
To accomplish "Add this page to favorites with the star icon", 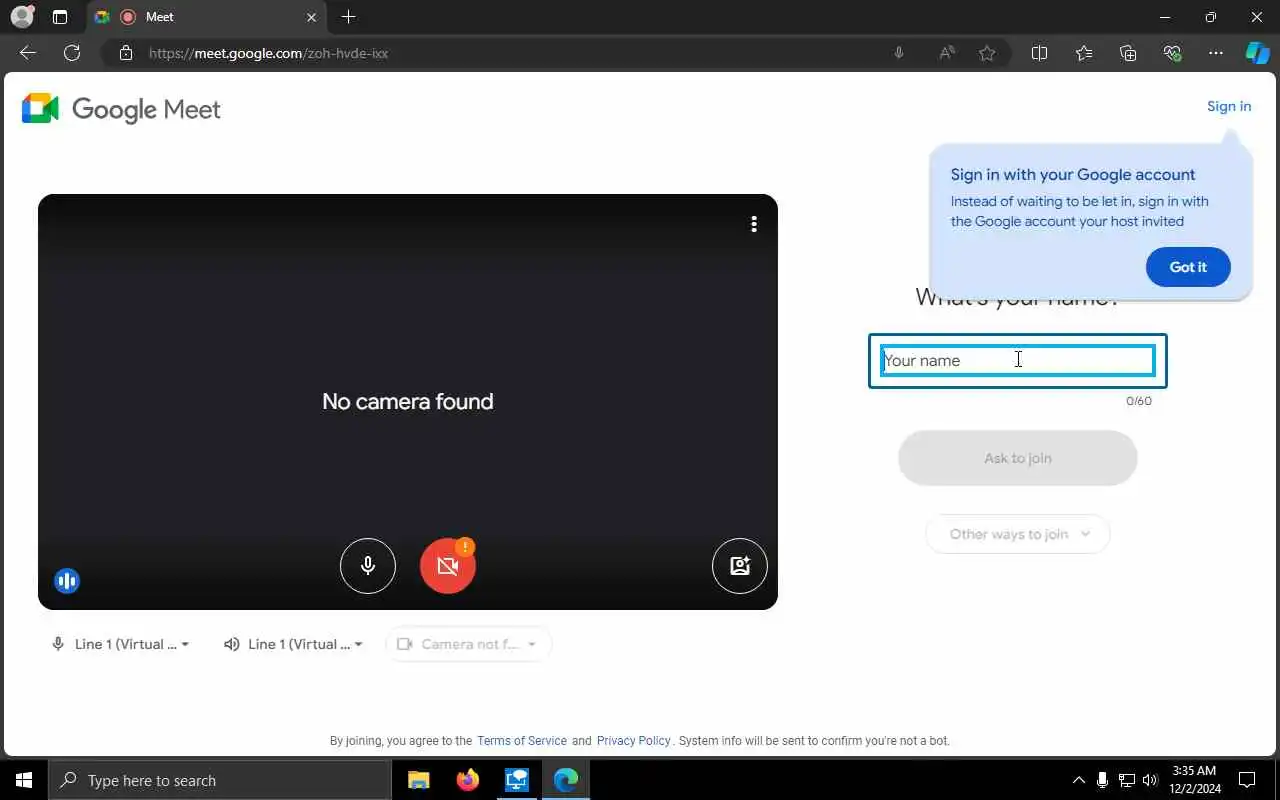I will pyautogui.click(x=987, y=53).
